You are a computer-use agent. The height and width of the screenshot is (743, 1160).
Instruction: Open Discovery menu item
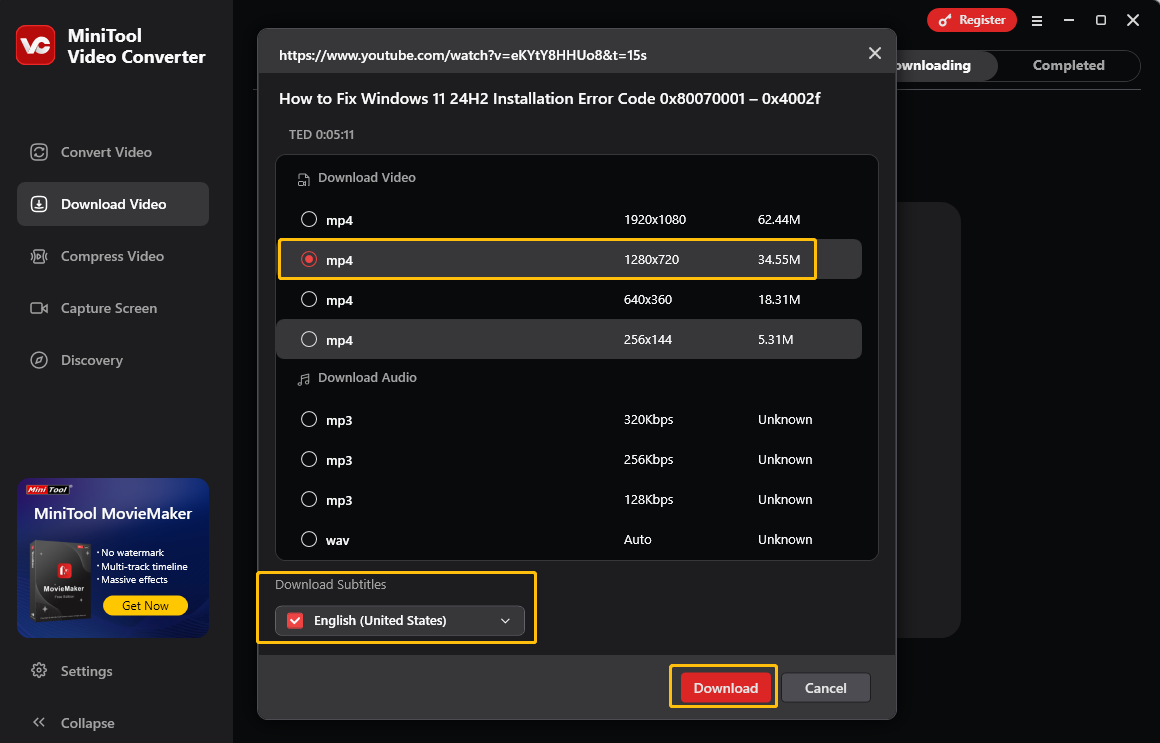tap(112, 360)
